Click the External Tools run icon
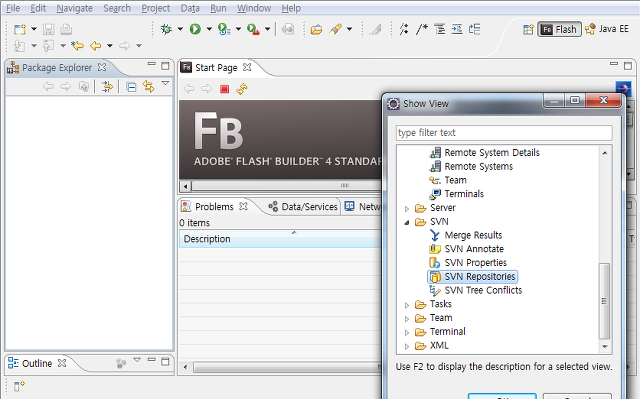 [x=253, y=29]
